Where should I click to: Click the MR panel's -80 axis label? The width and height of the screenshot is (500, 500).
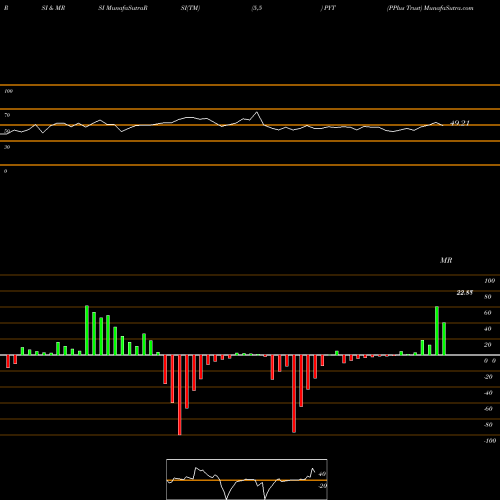click(x=488, y=425)
